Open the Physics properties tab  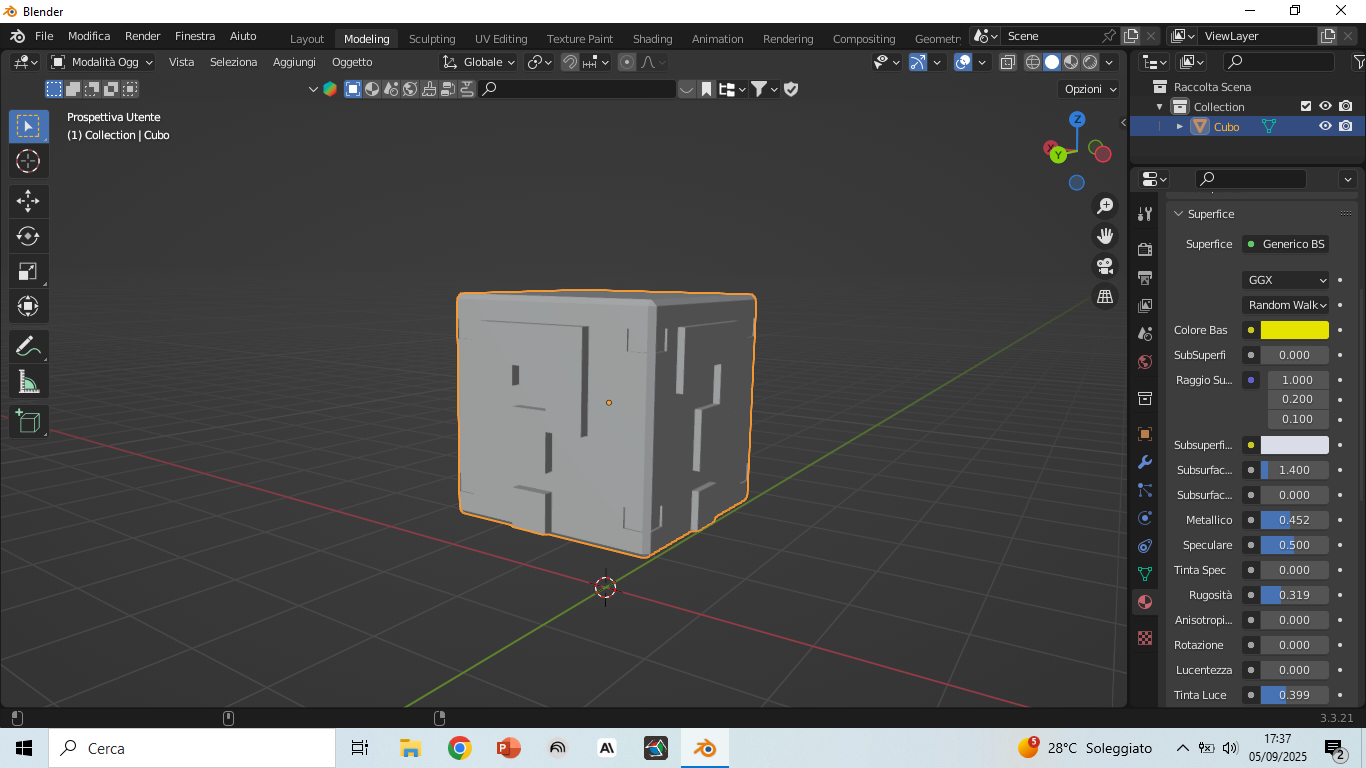tap(1145, 518)
